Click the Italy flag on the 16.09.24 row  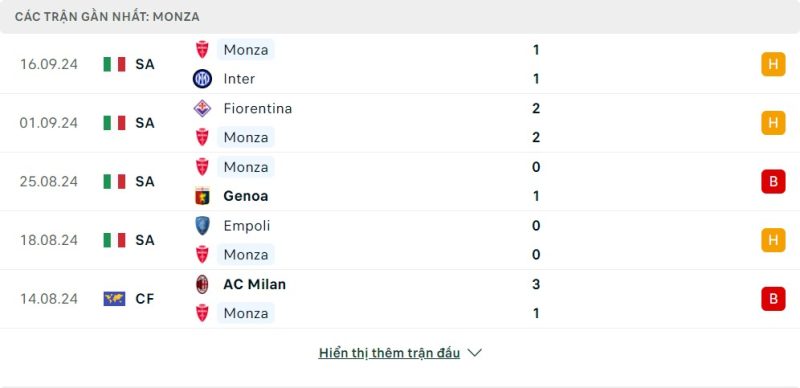tap(114, 64)
